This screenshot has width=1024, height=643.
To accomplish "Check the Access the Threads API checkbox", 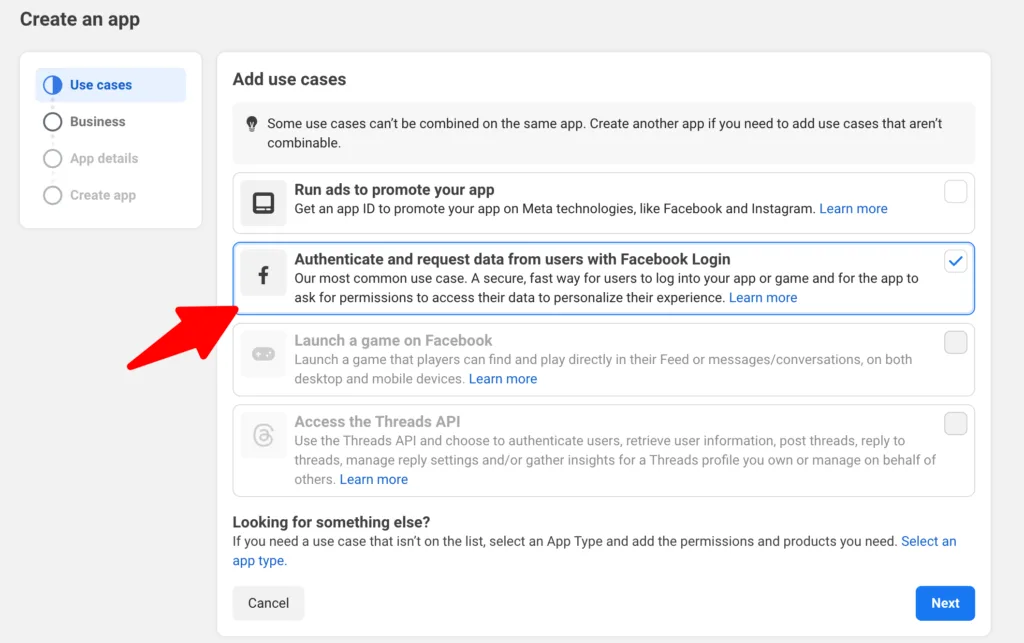I will coord(955,424).
